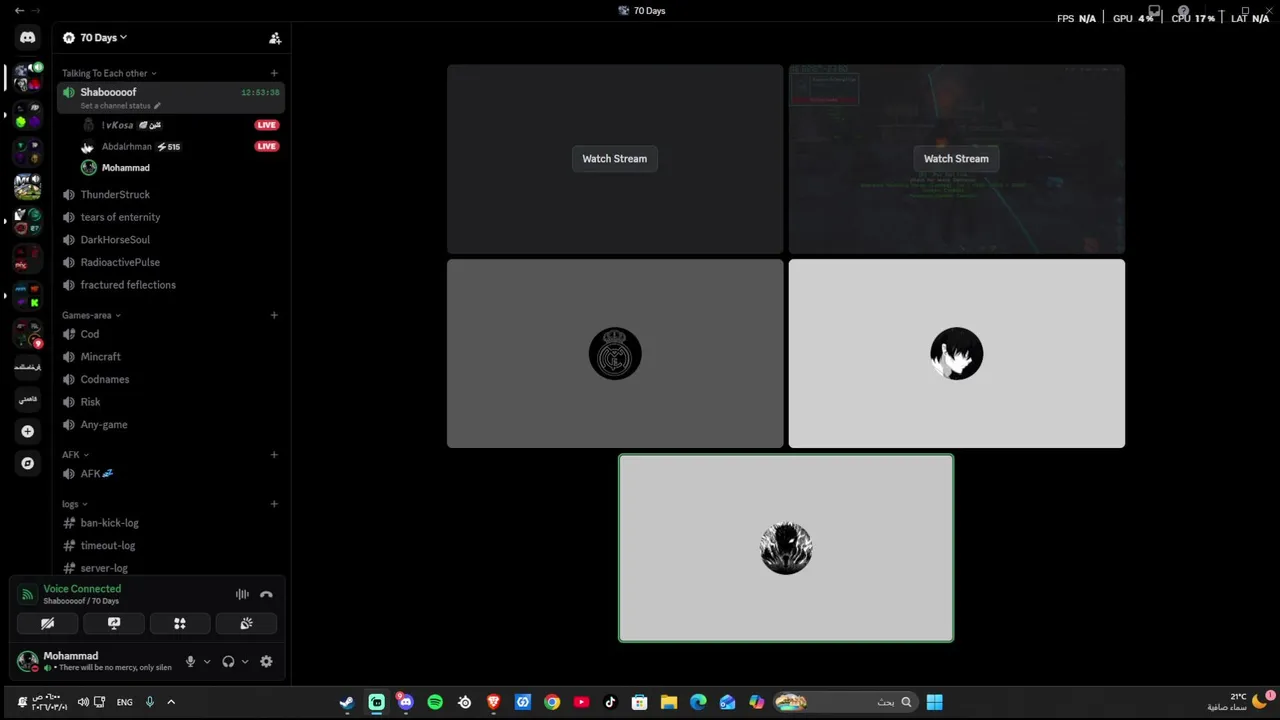This screenshot has height=720, width=1280.
Task: Open Brave browser from the taskbar
Action: click(493, 702)
